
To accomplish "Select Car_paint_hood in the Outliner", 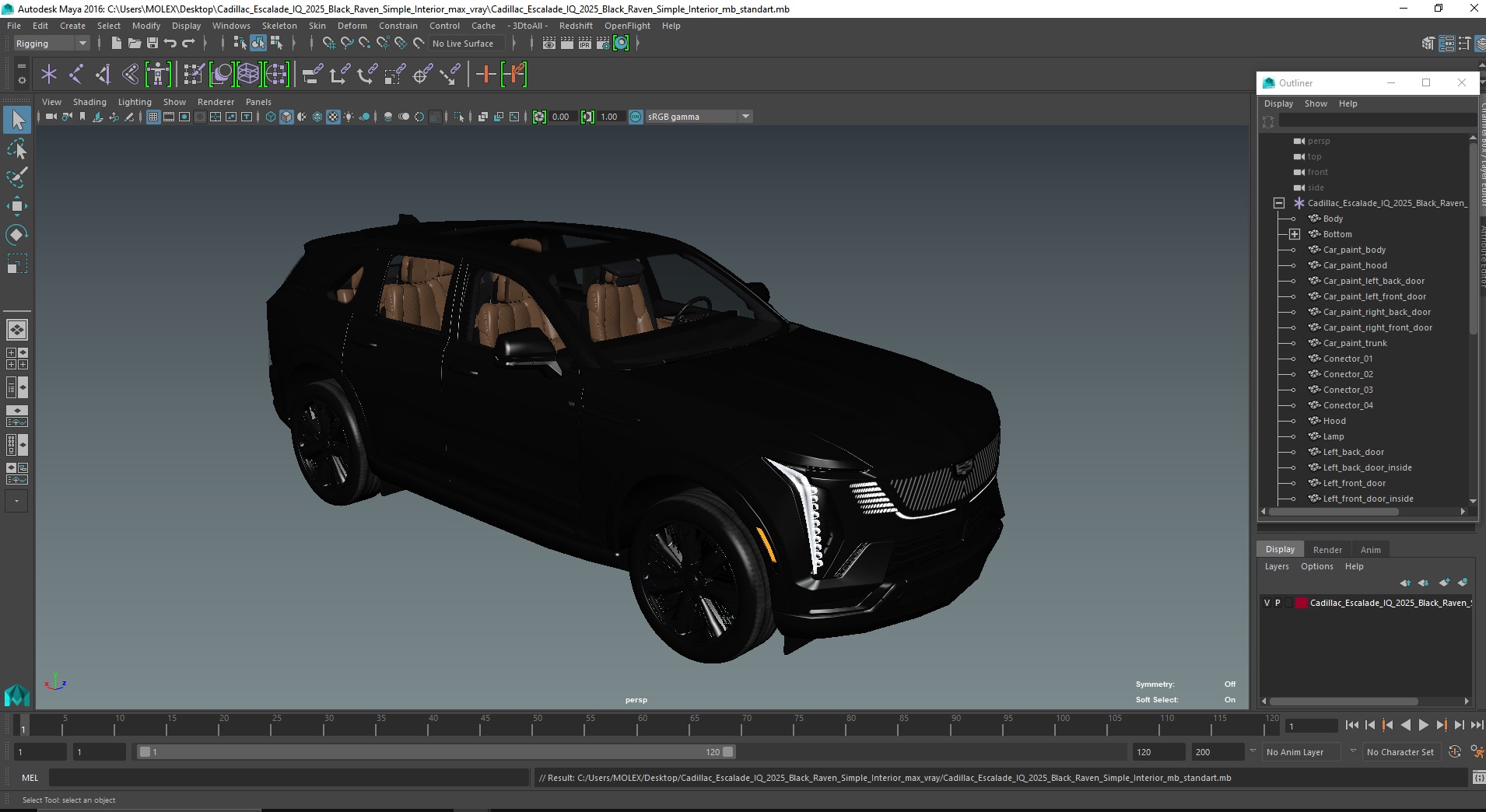I will [x=1355, y=265].
